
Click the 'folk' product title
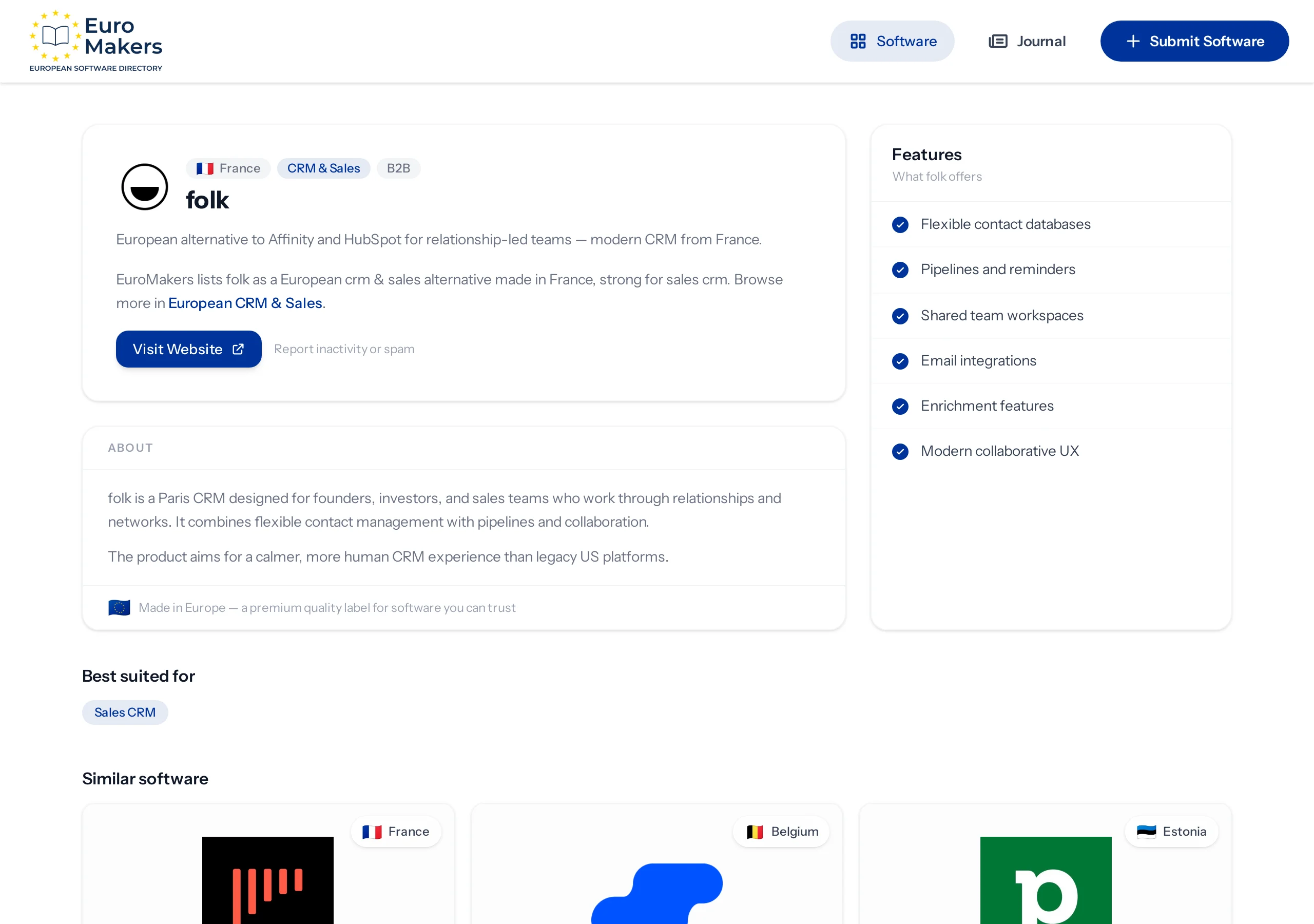point(207,200)
